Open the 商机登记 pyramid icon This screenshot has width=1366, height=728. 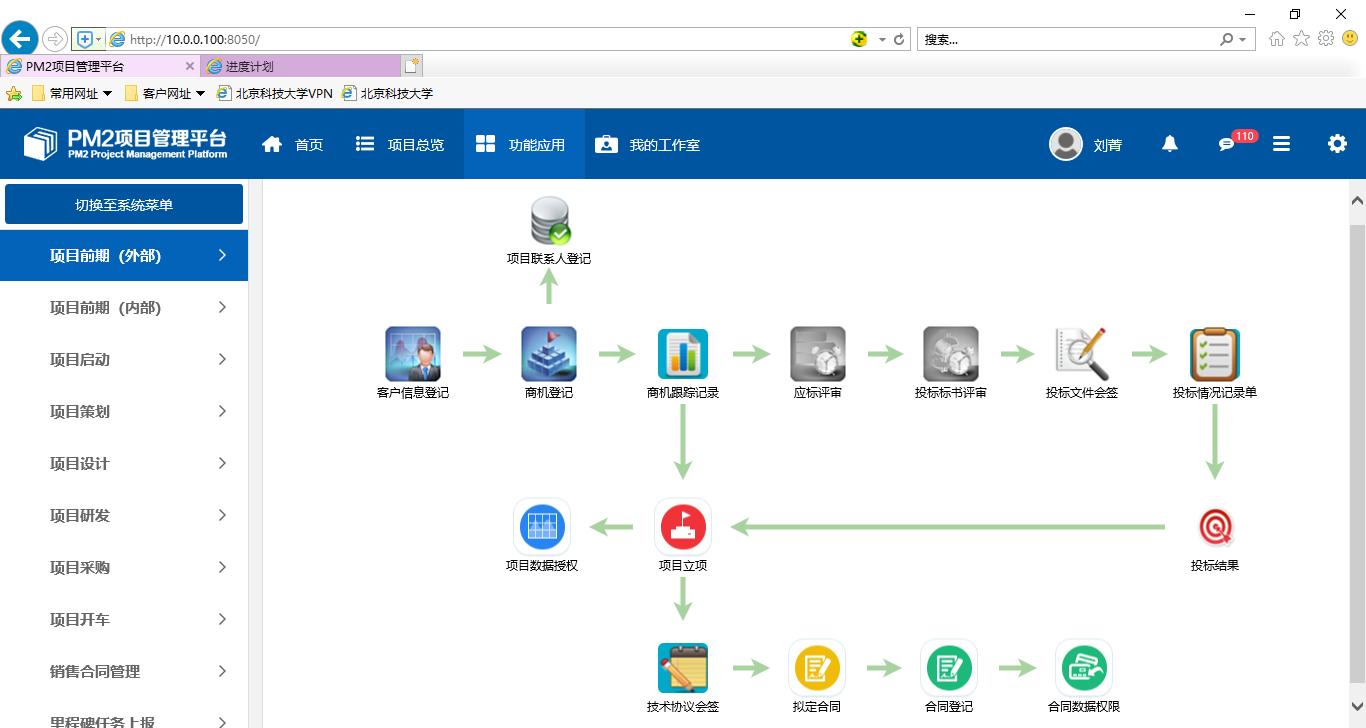click(548, 354)
